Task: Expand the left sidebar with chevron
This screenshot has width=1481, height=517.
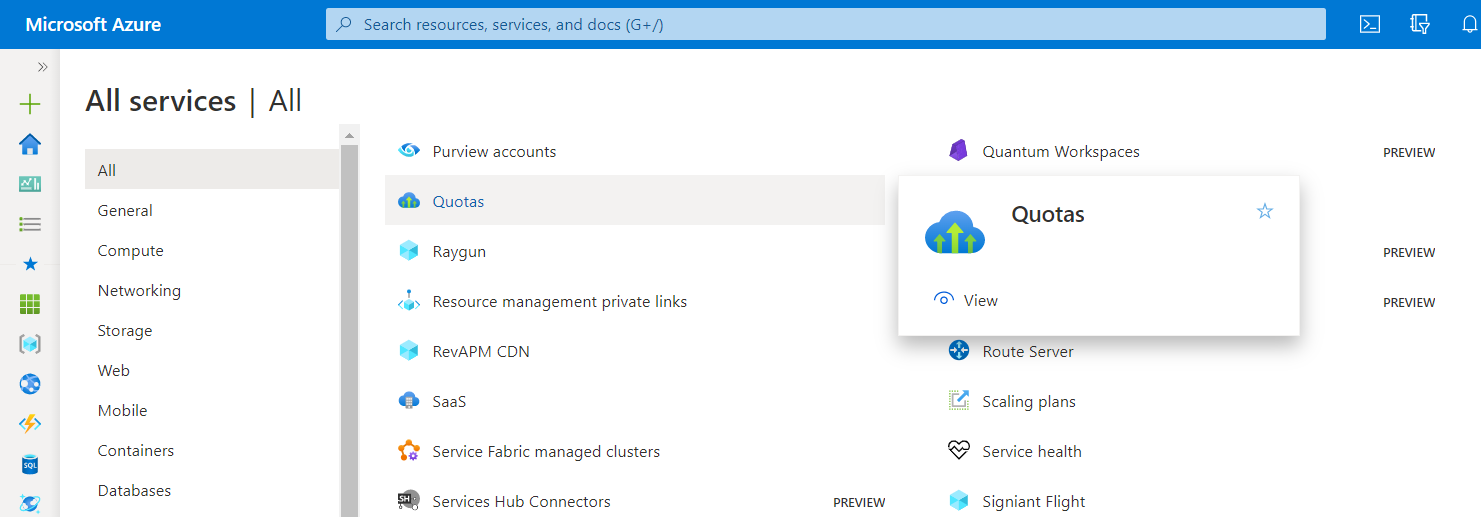Action: click(43, 67)
